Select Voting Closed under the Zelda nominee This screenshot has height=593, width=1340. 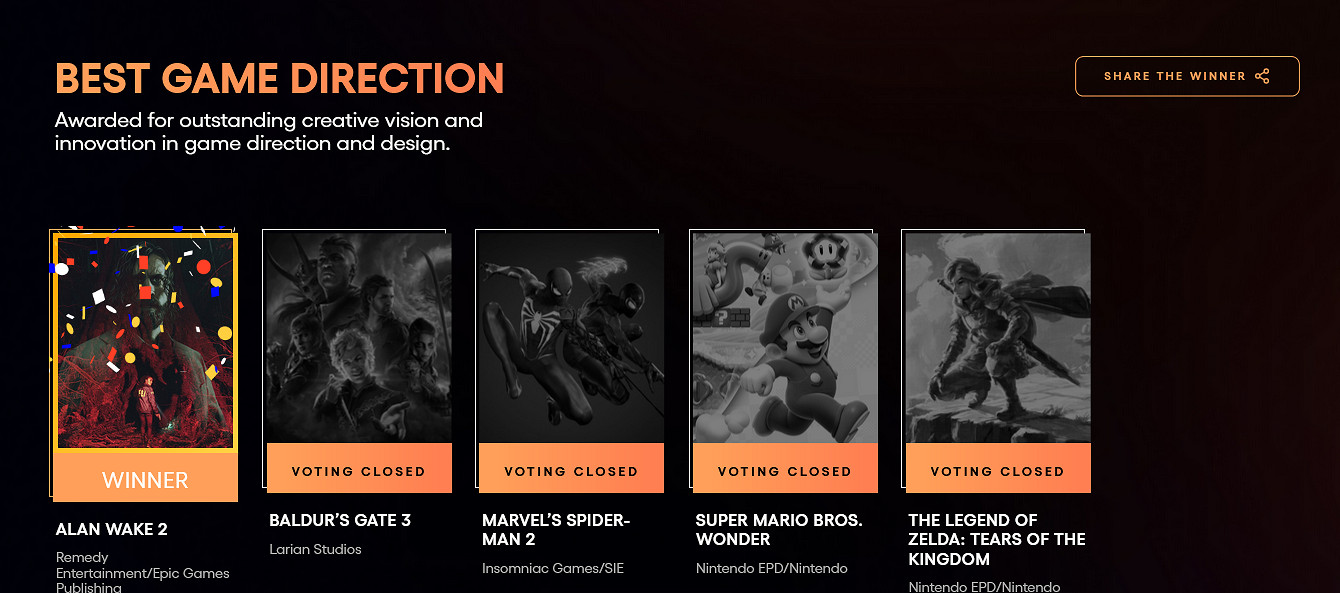click(997, 471)
